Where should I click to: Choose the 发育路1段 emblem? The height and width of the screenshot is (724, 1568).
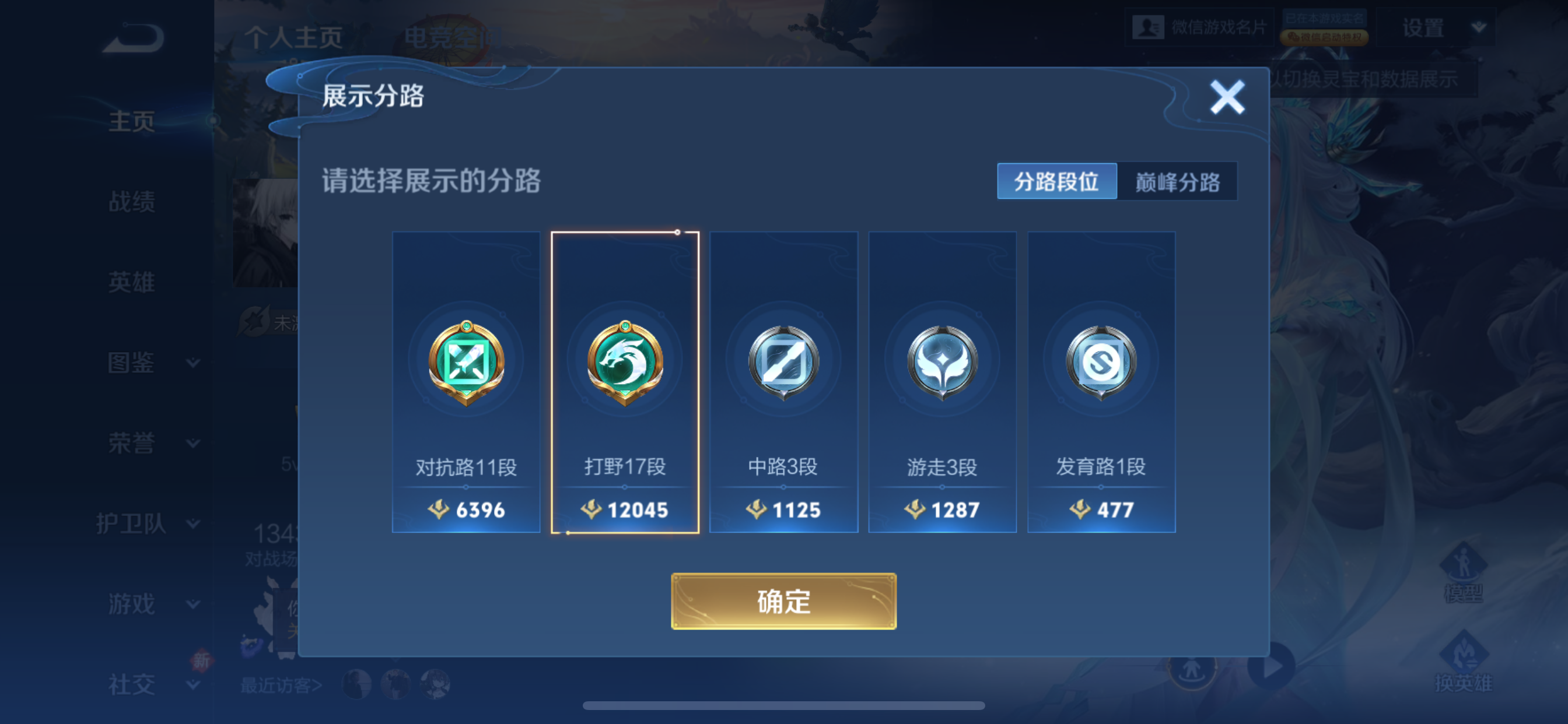click(x=1102, y=363)
